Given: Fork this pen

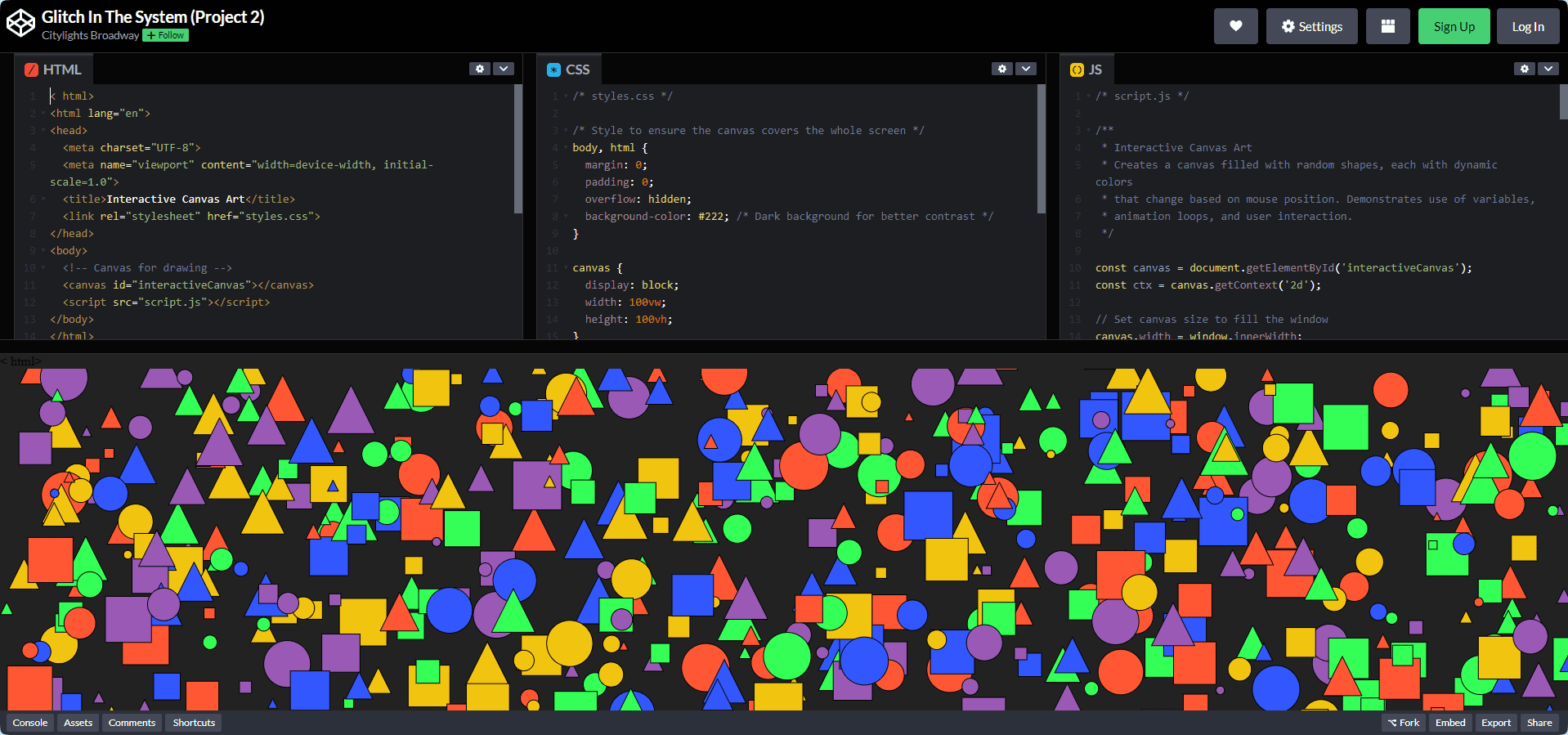Looking at the screenshot, I should click(1404, 723).
